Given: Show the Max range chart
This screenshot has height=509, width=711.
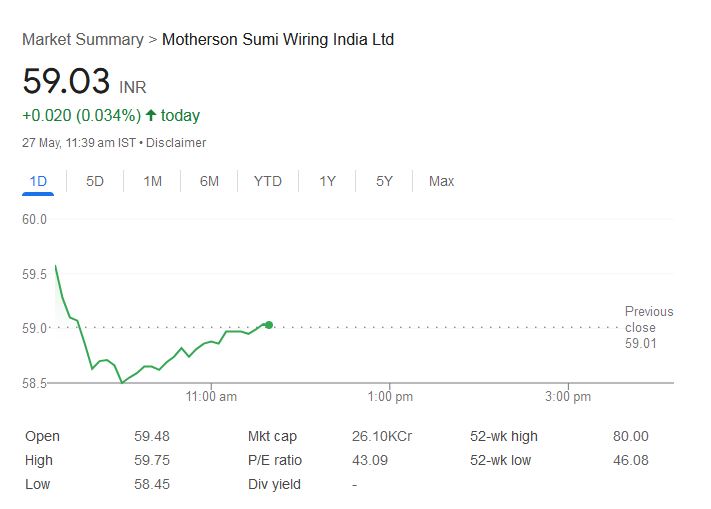Looking at the screenshot, I should pyautogui.click(x=441, y=181).
